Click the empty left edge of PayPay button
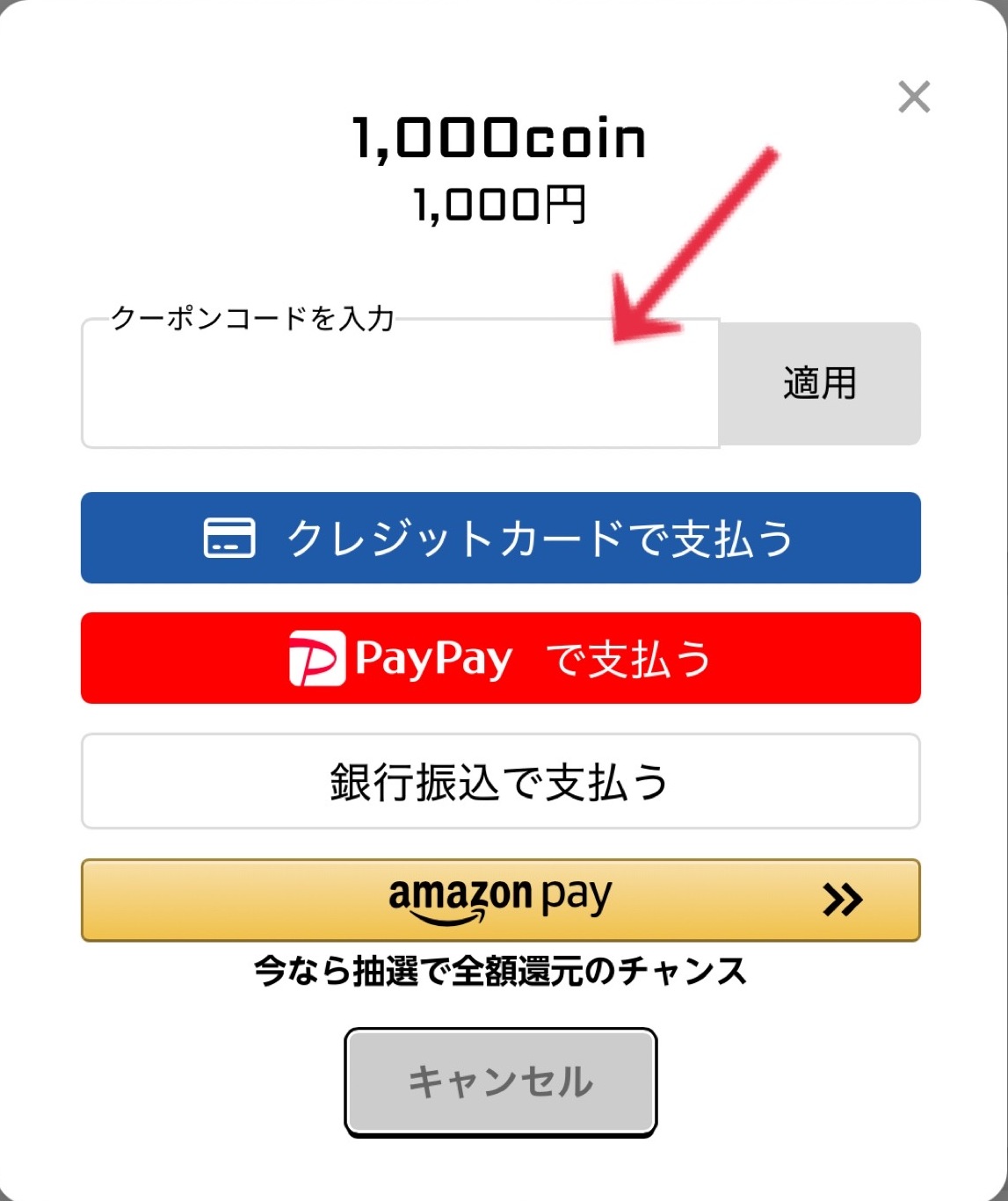 tap(176, 659)
